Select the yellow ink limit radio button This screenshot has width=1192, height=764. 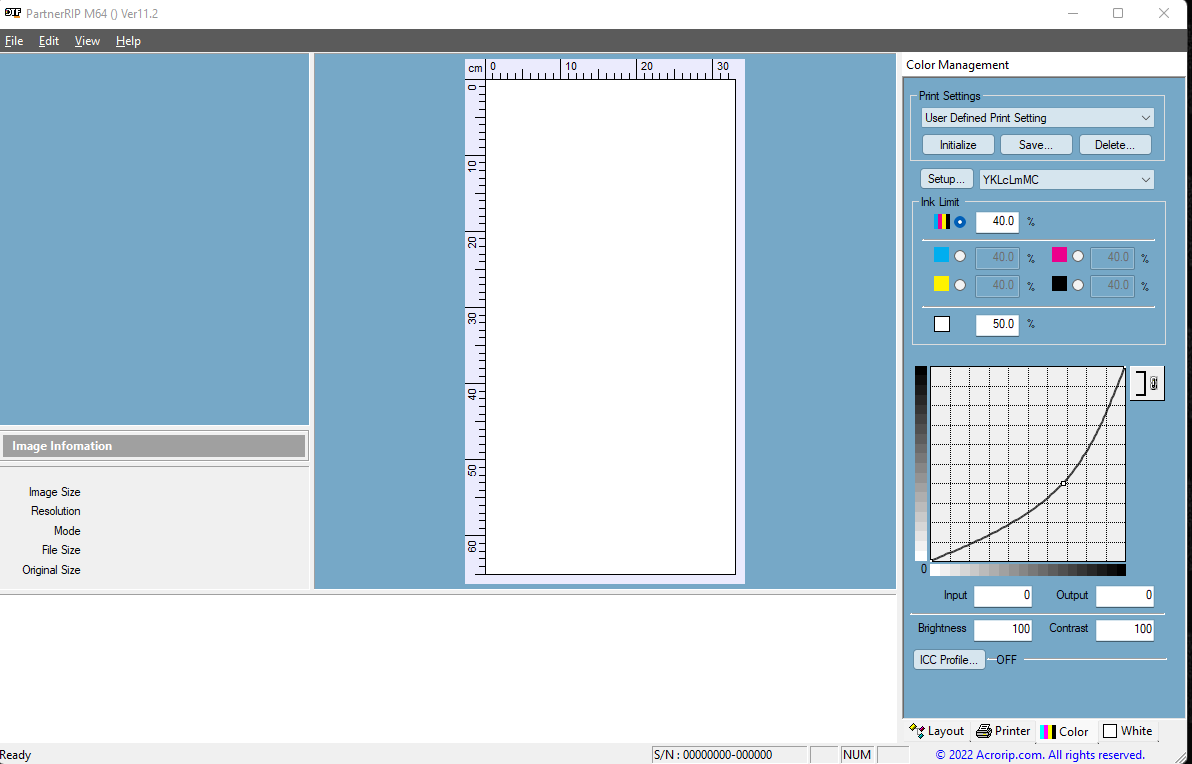pos(960,285)
